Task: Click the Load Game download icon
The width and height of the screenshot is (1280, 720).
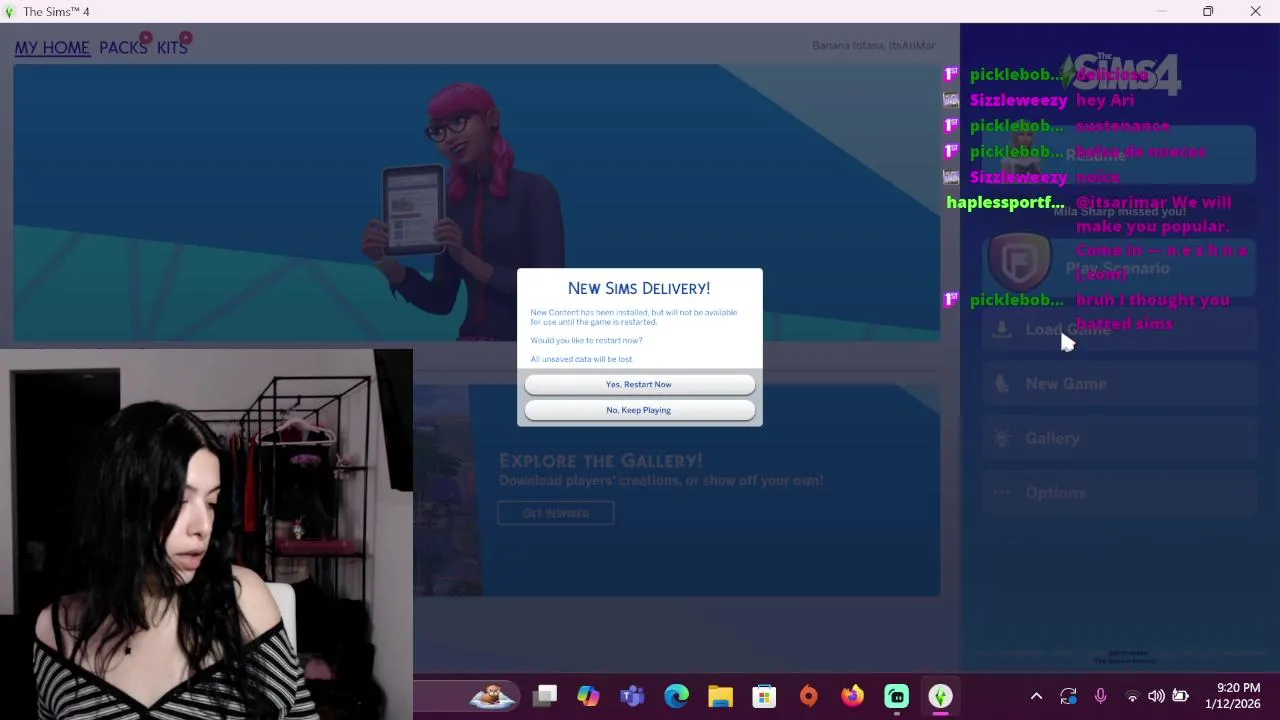Action: coord(1002,329)
